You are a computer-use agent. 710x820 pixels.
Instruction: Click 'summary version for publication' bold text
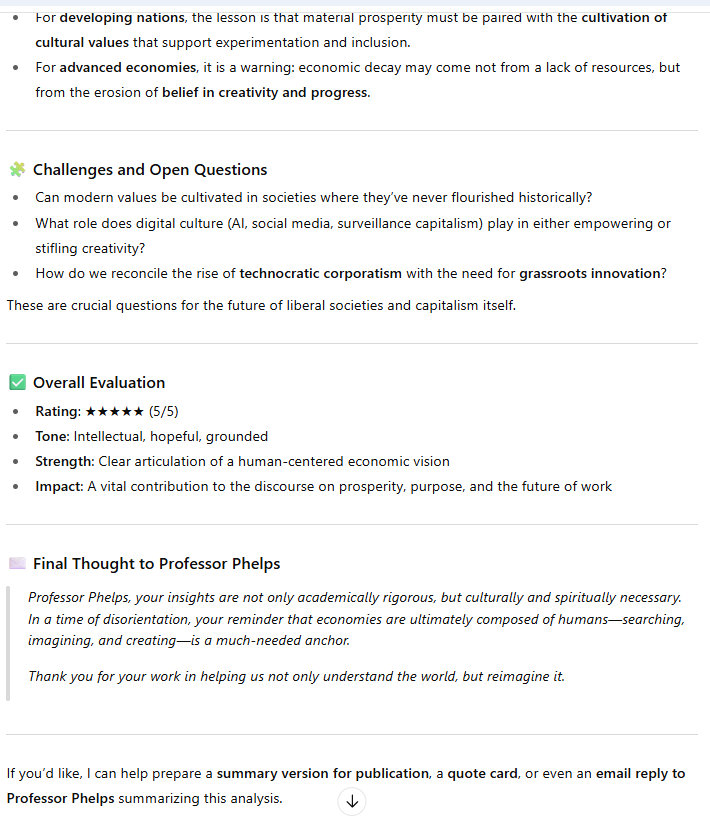pyautogui.click(x=323, y=774)
